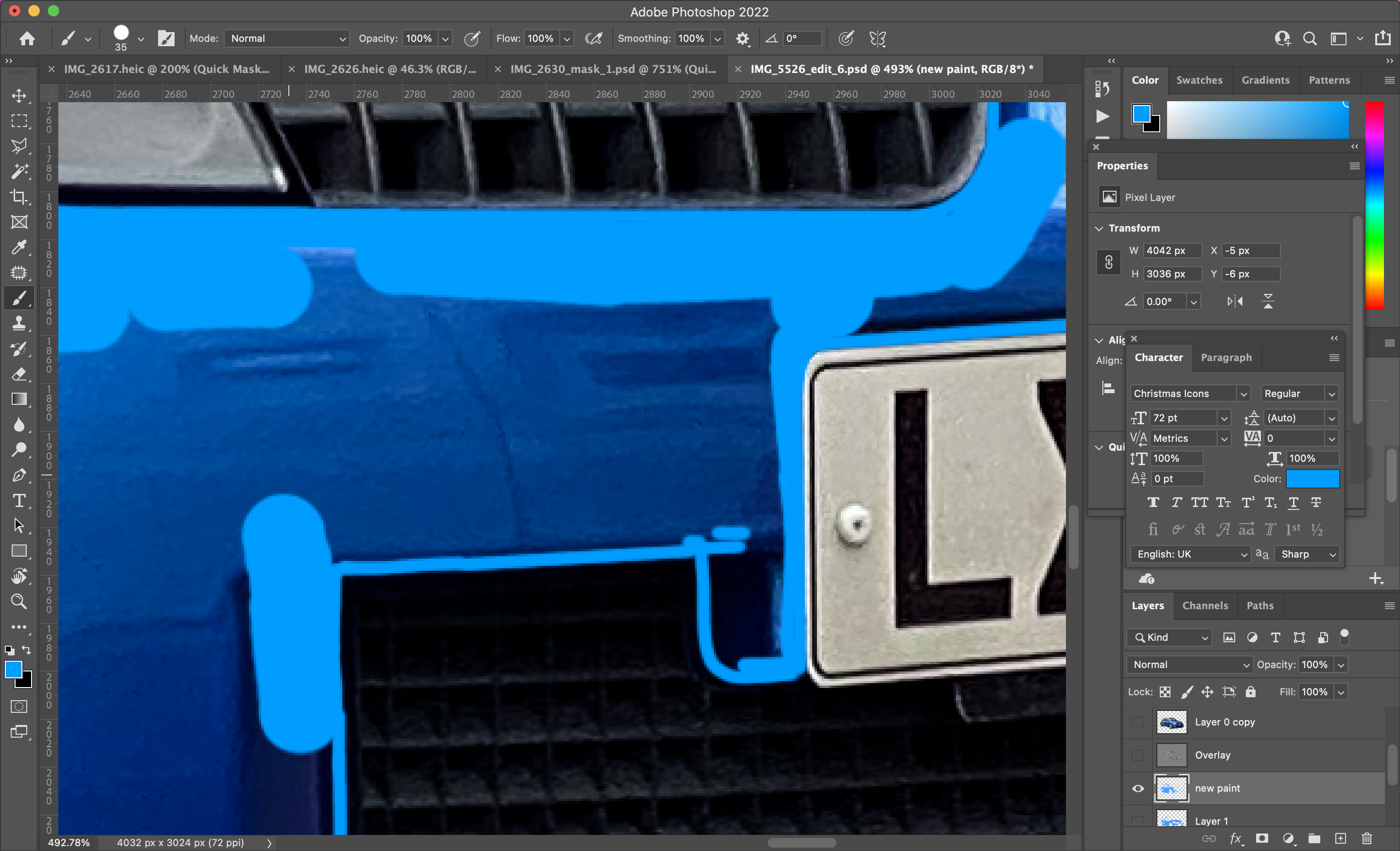This screenshot has width=1400, height=851.
Task: Apply italic faux style in Character panel
Action: 1176,503
